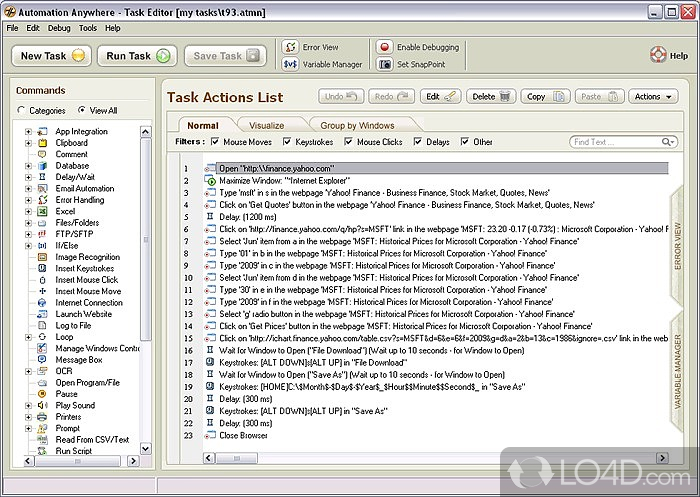Open the Debug menu
This screenshot has width=700, height=497.
[x=59, y=28]
